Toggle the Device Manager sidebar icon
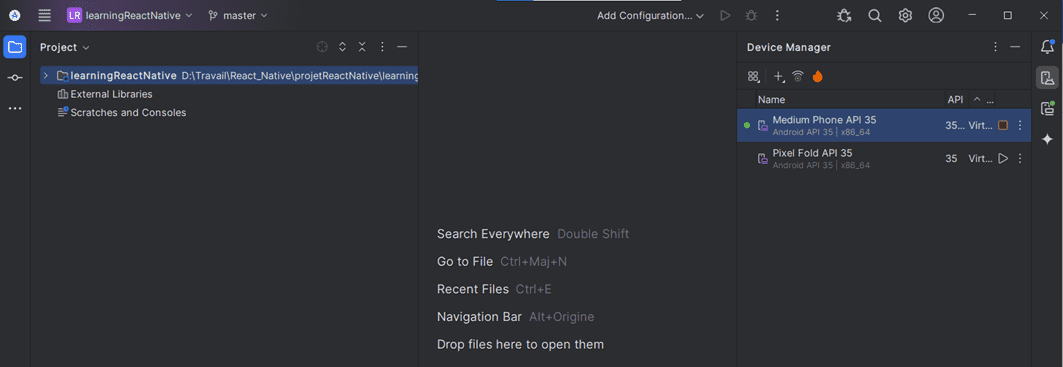 click(1047, 77)
